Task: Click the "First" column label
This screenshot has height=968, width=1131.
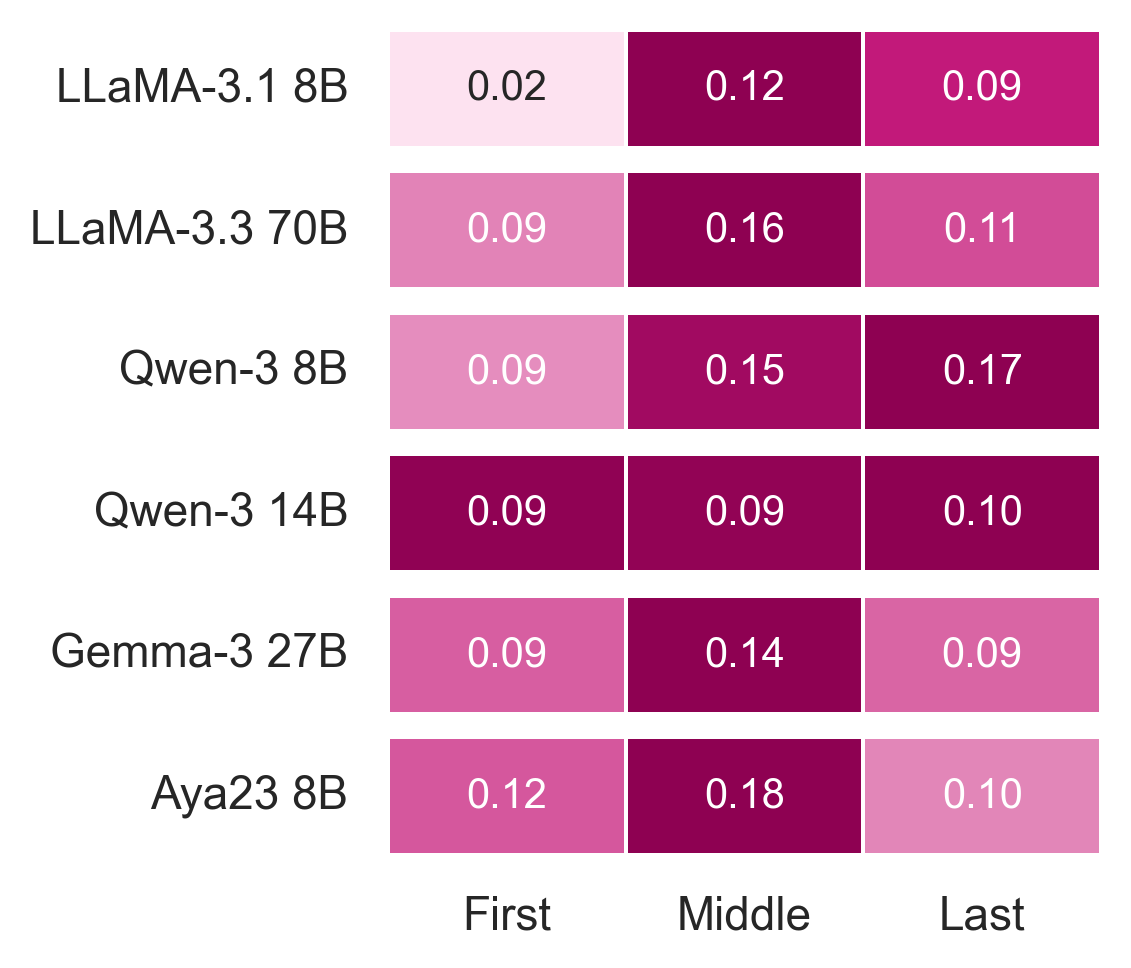Action: [507, 914]
